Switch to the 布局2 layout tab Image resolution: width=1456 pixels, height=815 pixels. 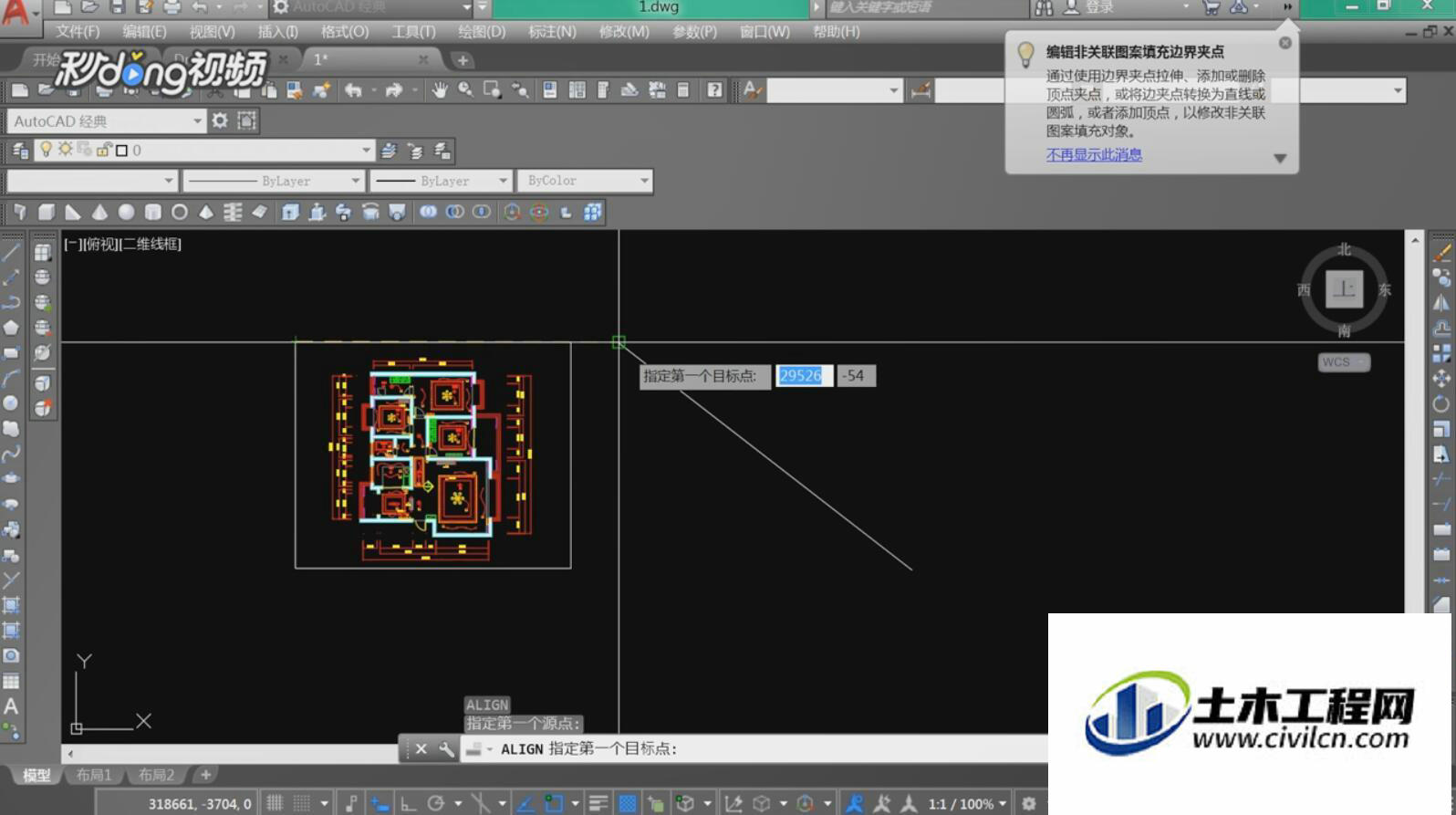[x=156, y=775]
